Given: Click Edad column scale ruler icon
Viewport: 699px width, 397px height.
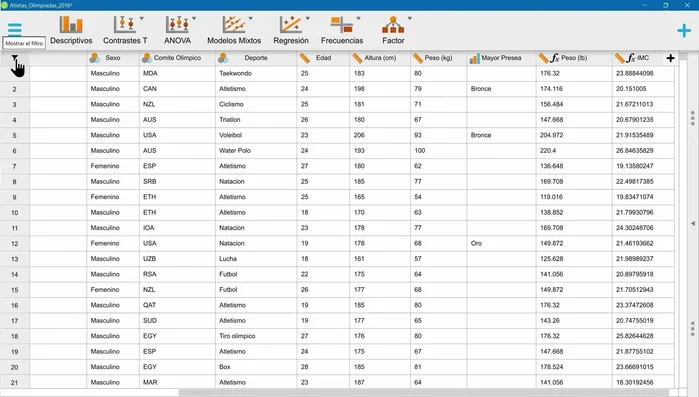Looking at the screenshot, I should tap(305, 58).
